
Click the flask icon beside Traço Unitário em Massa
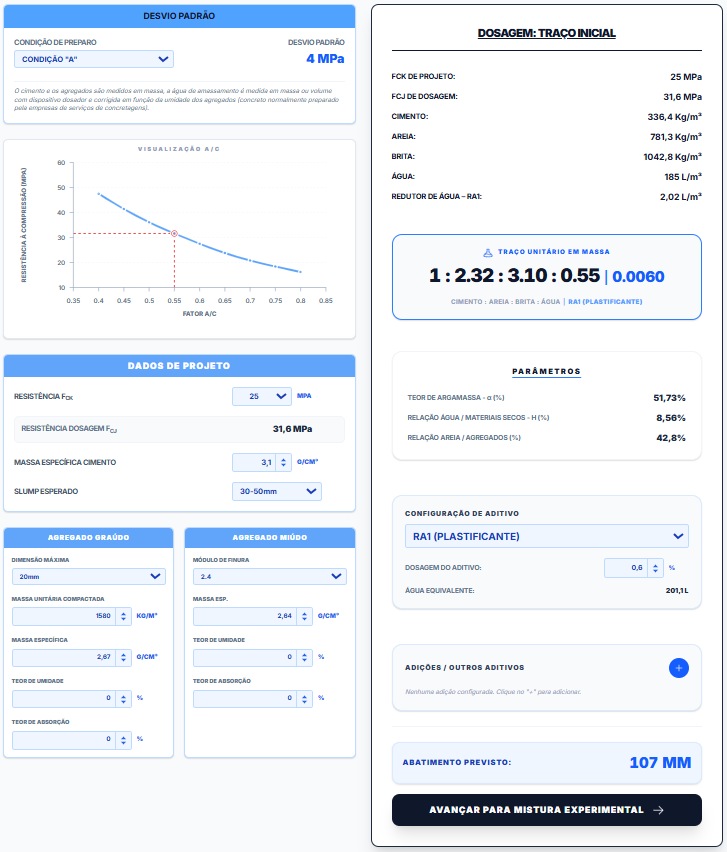point(486,252)
